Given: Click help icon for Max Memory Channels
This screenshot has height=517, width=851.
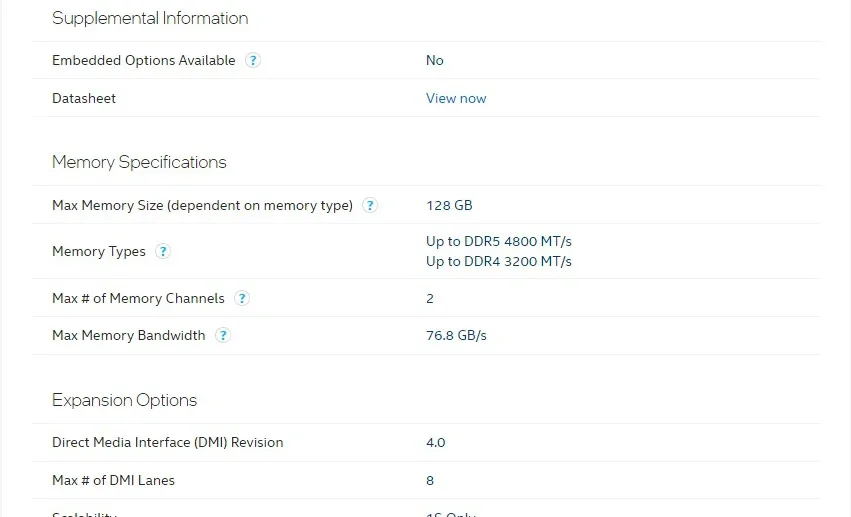Looking at the screenshot, I should 242,298.
